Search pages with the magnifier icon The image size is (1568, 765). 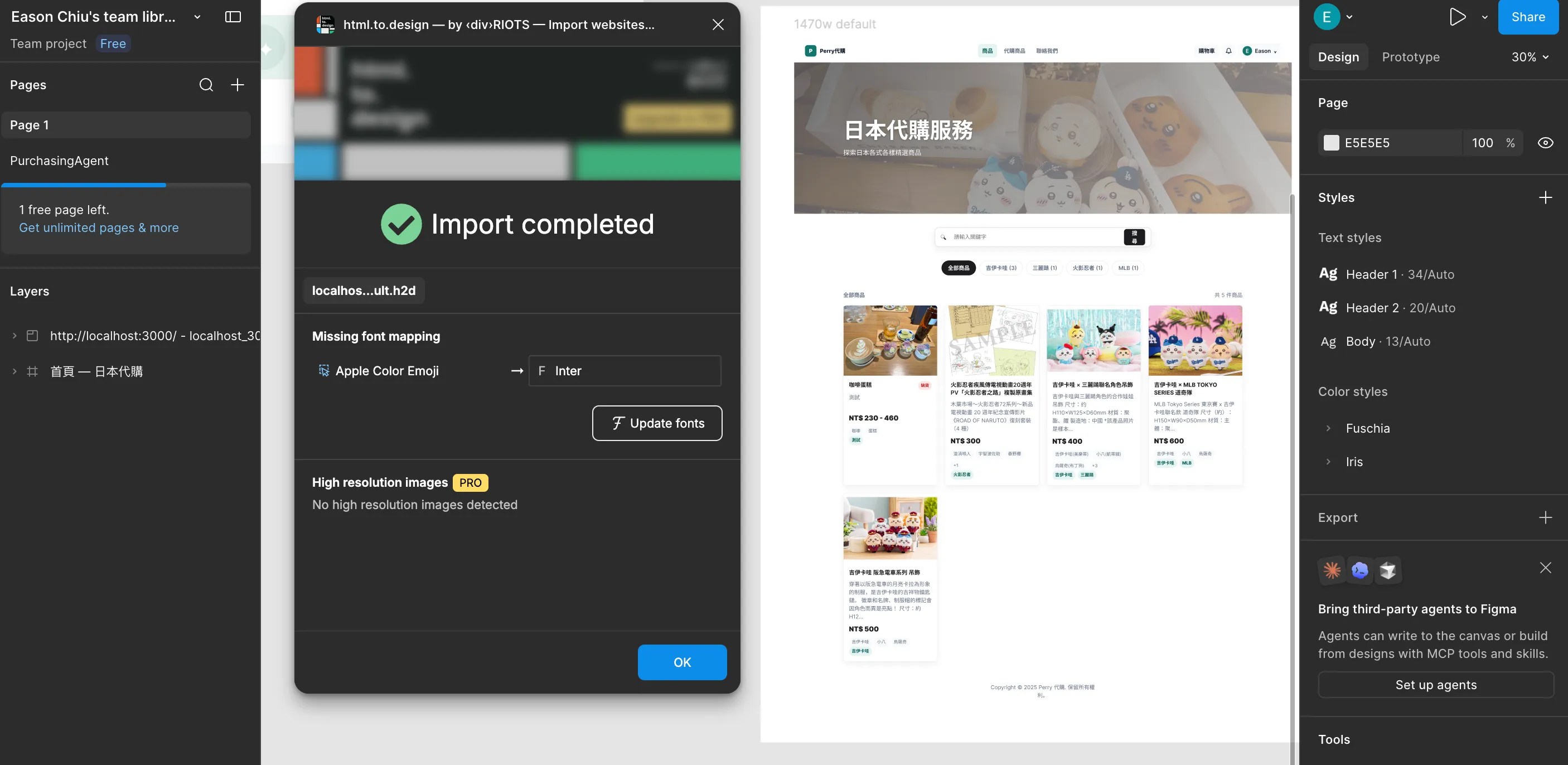coord(206,85)
